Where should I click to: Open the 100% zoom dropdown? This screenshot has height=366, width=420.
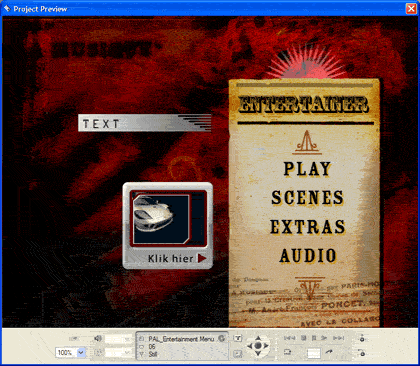[81, 352]
